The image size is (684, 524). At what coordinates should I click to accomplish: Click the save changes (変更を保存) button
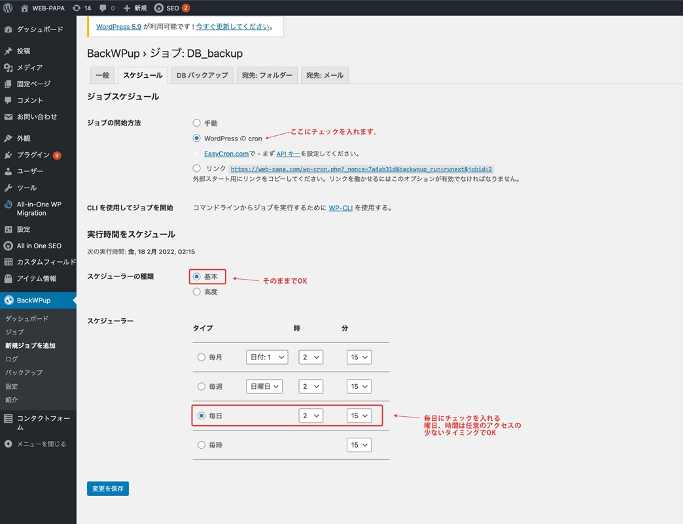tap(108, 489)
